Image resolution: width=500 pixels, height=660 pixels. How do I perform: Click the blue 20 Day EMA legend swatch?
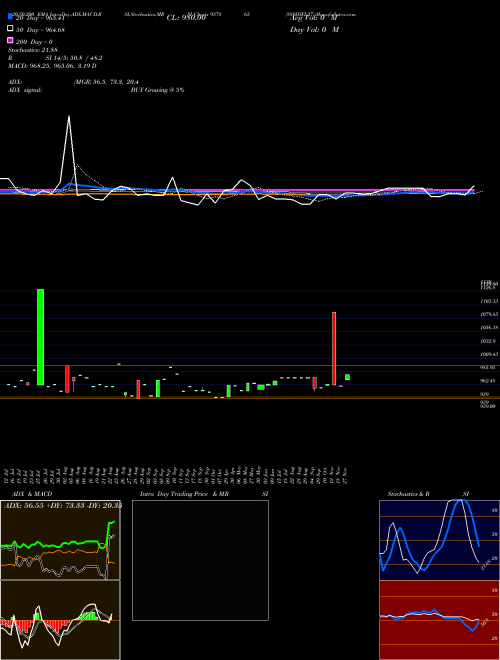click(10, 17)
